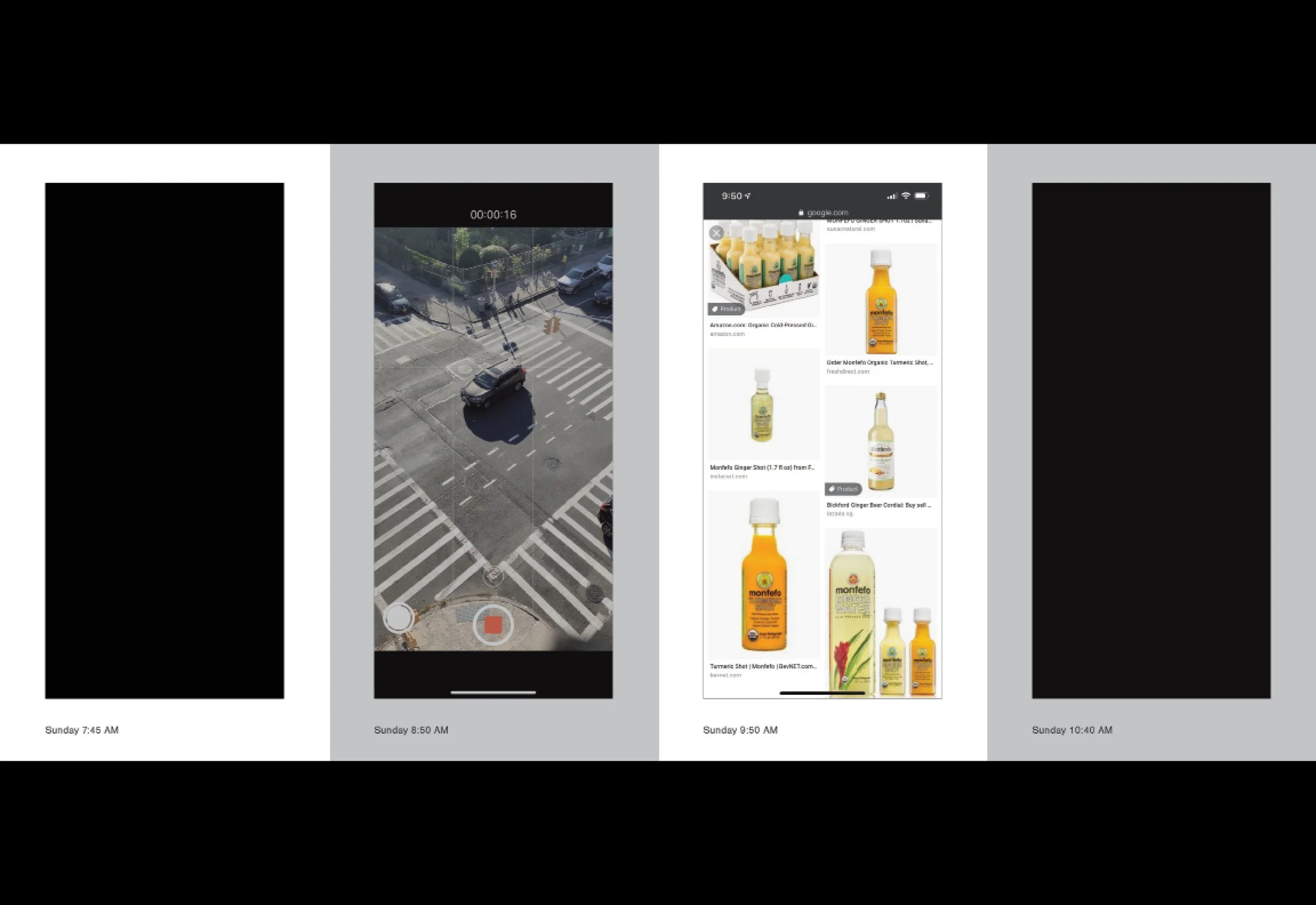This screenshot has height=905, width=1316.
Task: Tap the white still-photo shutter button
Action: (398, 618)
